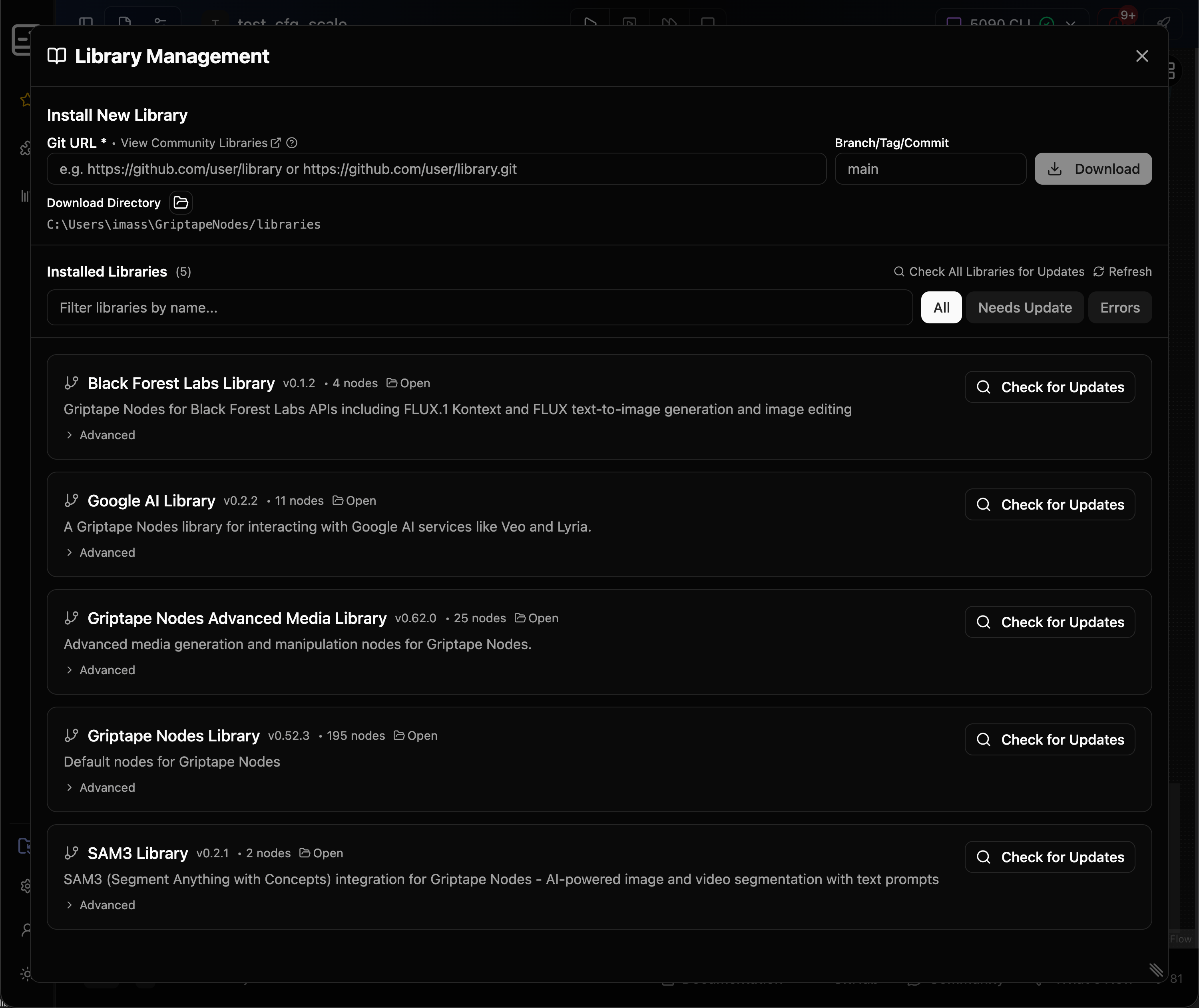Click the Download Directory folder icon
The height and width of the screenshot is (1008, 1199).
(x=181, y=203)
